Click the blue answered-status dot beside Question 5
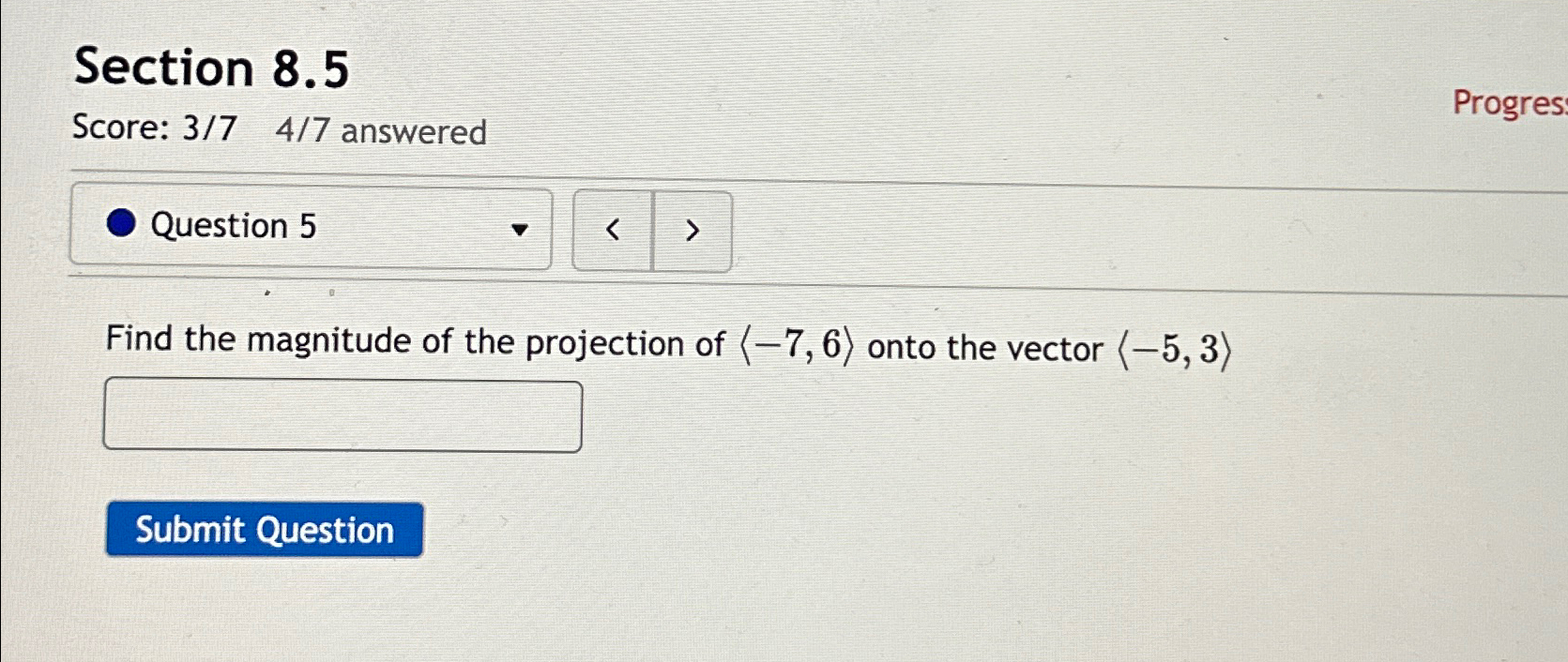 [x=122, y=225]
